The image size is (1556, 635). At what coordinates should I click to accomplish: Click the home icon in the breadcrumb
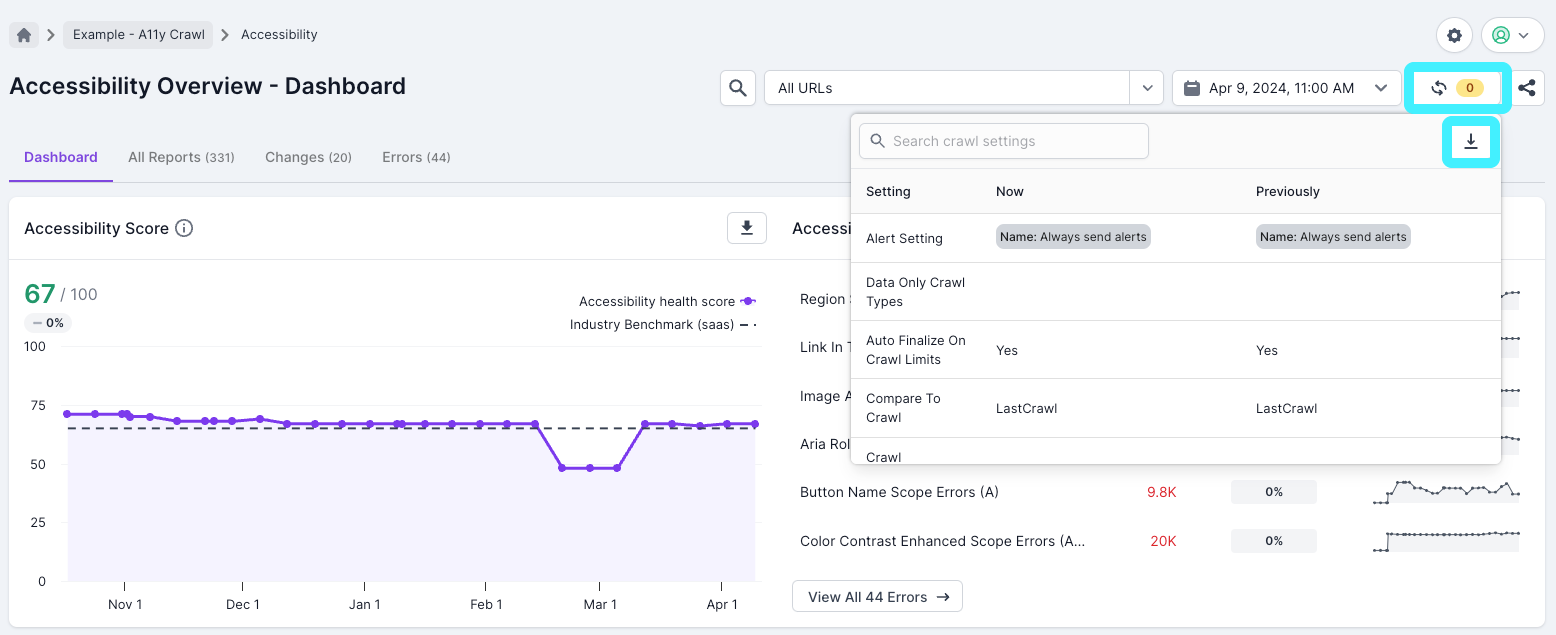[23, 34]
